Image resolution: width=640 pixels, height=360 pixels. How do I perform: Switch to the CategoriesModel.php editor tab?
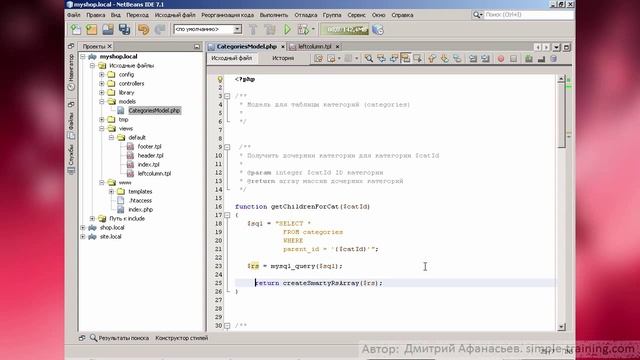pos(246,47)
